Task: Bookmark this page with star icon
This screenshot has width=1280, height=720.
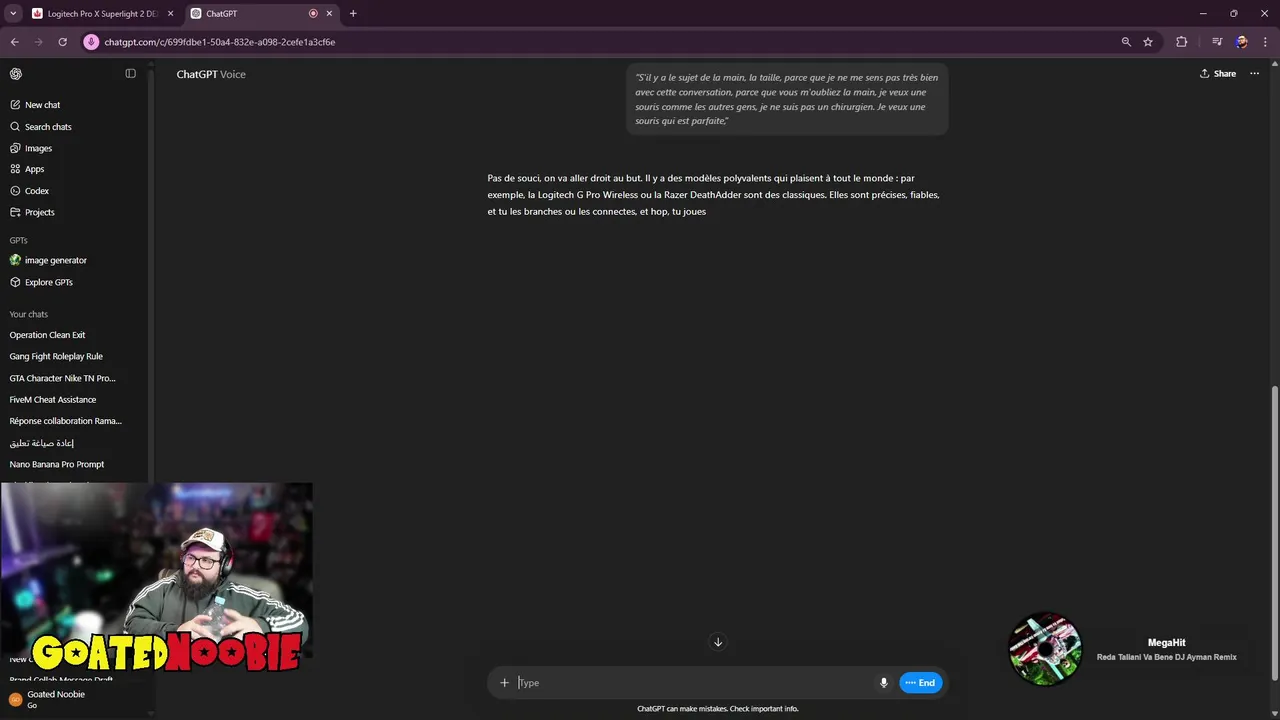Action: [x=1148, y=42]
